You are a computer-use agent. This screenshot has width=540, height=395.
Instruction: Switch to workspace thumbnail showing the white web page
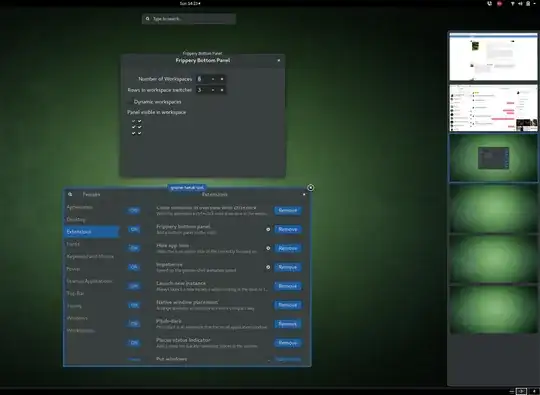(x=493, y=57)
